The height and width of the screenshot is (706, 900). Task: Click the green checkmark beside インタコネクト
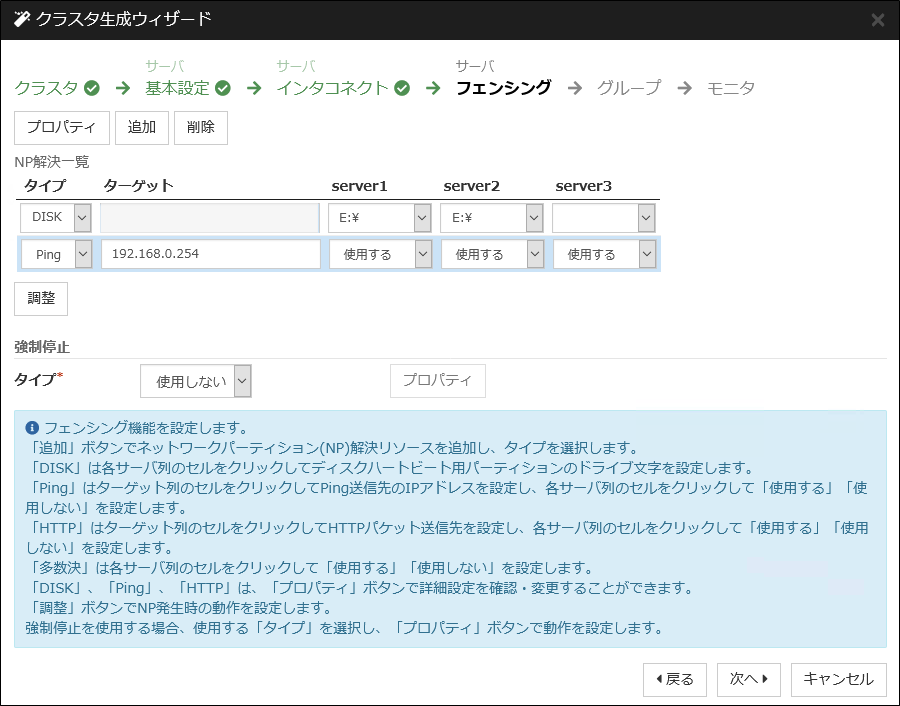coord(402,87)
